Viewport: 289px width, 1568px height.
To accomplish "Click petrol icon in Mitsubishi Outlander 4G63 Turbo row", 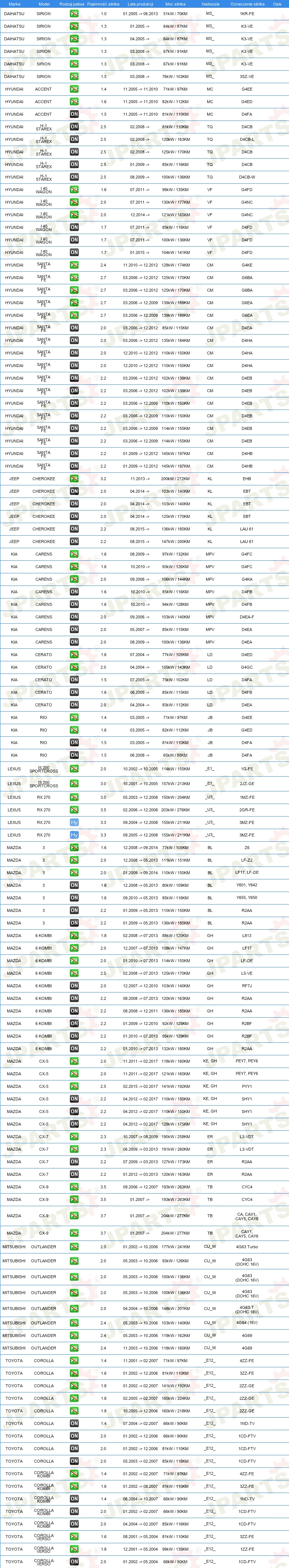I will point(74,1247).
